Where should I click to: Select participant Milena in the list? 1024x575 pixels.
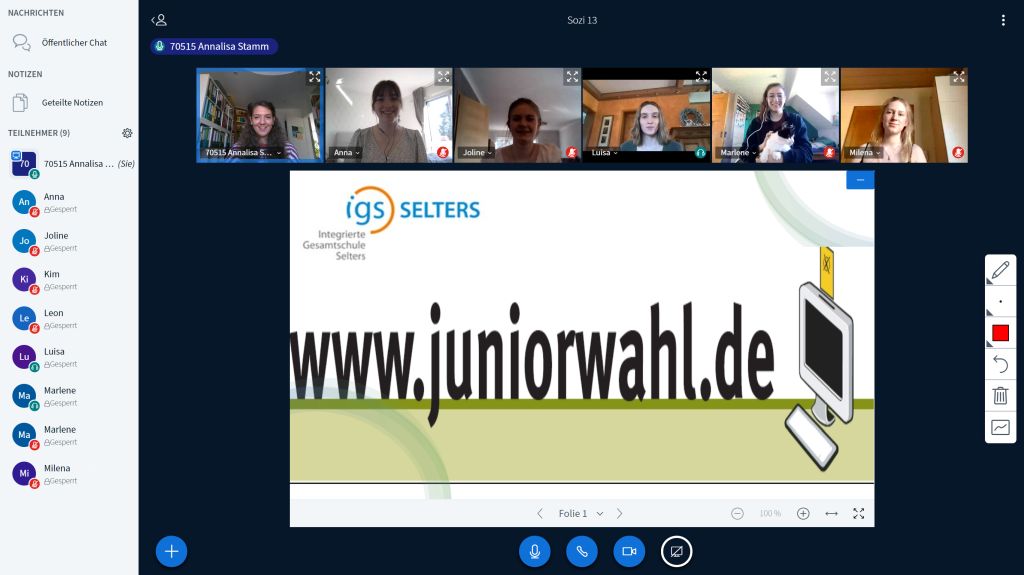[69, 474]
